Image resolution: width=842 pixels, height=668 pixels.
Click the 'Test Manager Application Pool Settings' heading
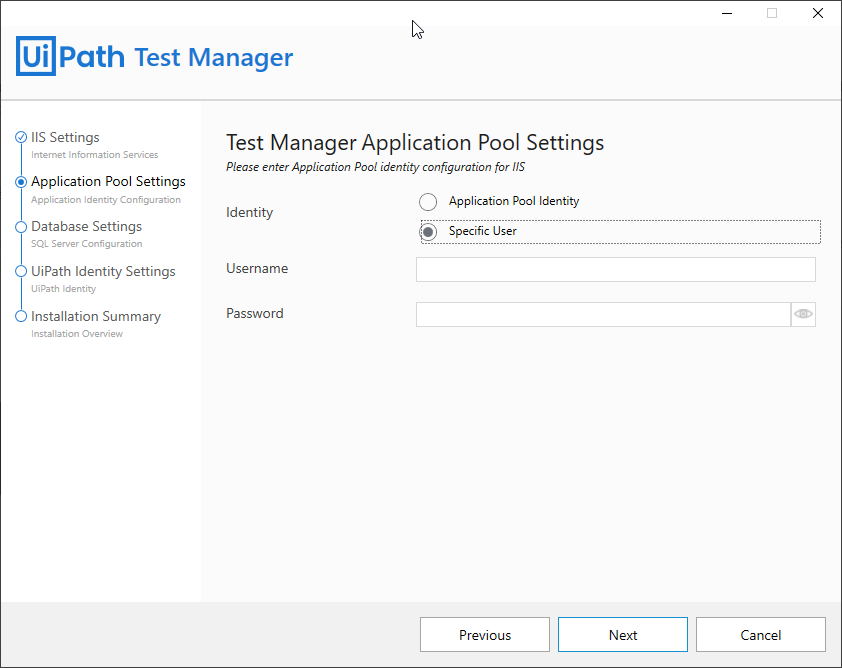pos(415,143)
